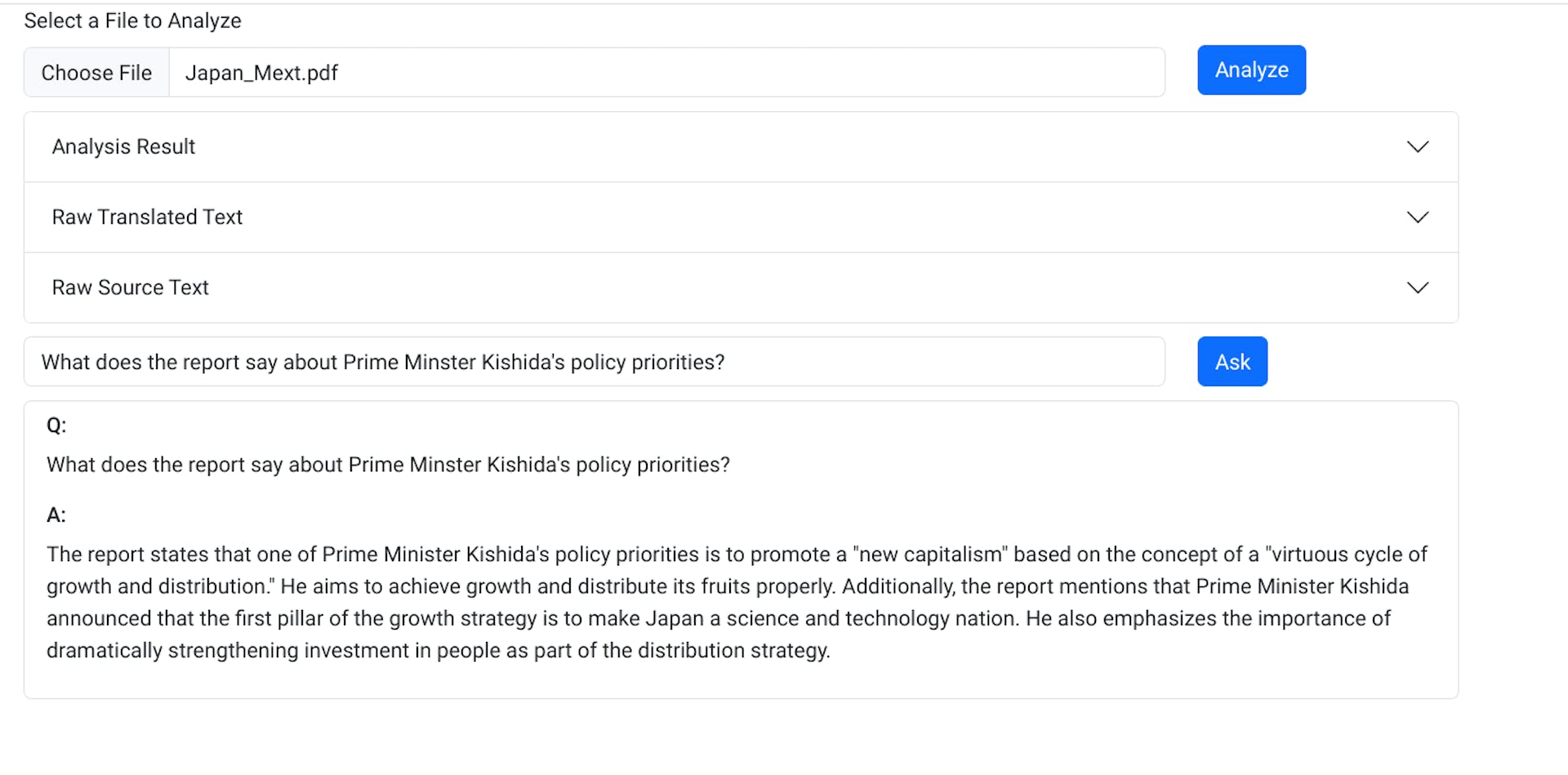The height and width of the screenshot is (775, 1568).
Task: Expand the Raw Source Text chevron arrow
Action: [1417, 287]
